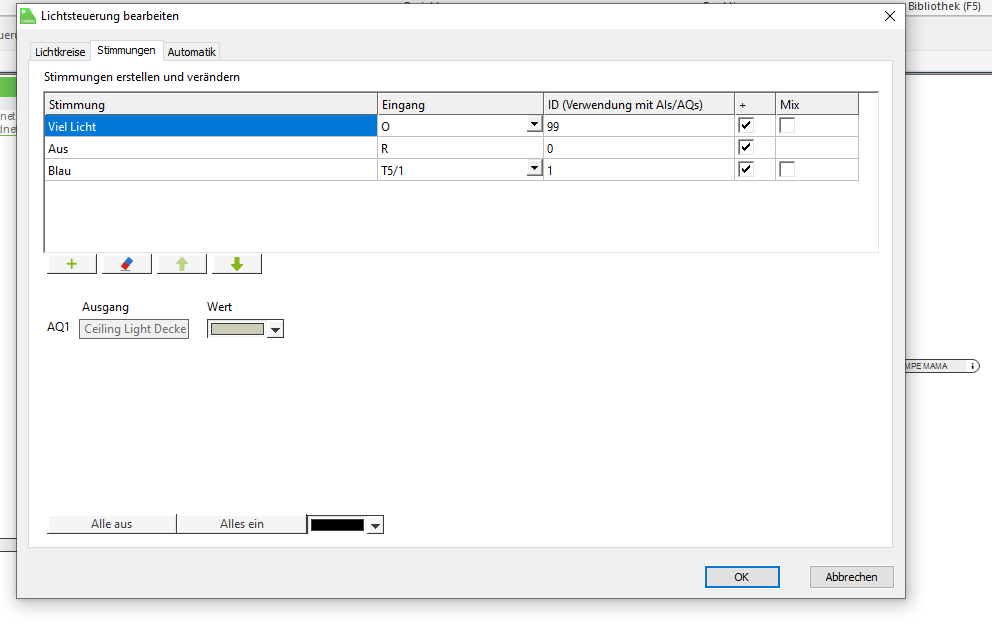Image resolution: width=992 pixels, height=637 pixels.
Task: Click the Eingang cell showing R
Action: (460, 148)
